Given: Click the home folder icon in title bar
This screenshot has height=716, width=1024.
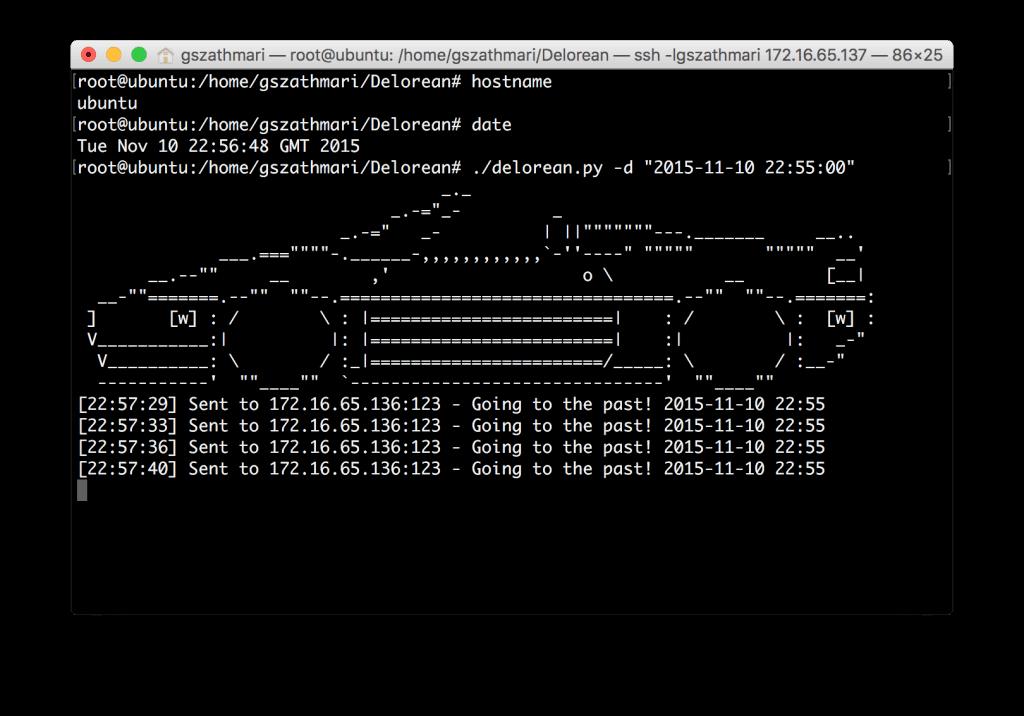Looking at the screenshot, I should tap(165, 56).
